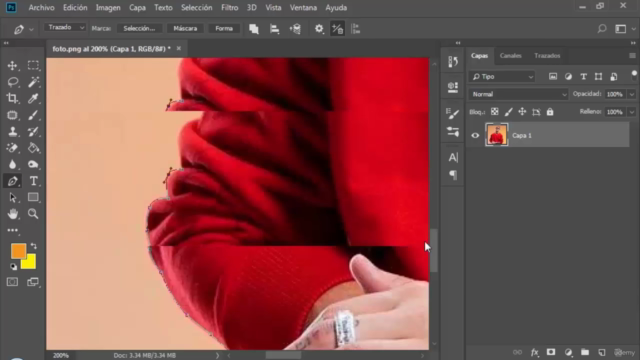Viewport: 640px width, 360px height.
Task: Filter layers by pixel layers
Action: pos(553,77)
